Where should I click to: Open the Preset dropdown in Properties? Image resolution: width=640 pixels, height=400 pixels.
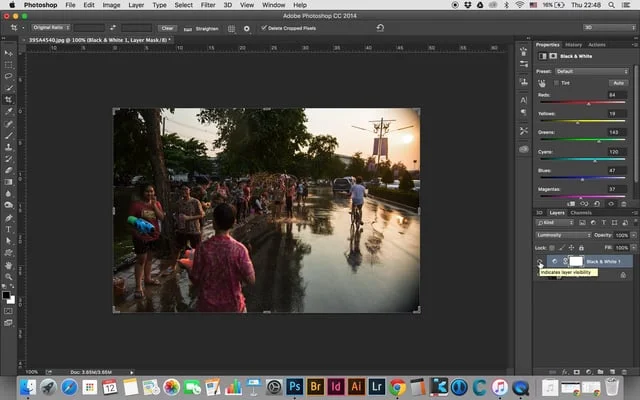click(592, 71)
